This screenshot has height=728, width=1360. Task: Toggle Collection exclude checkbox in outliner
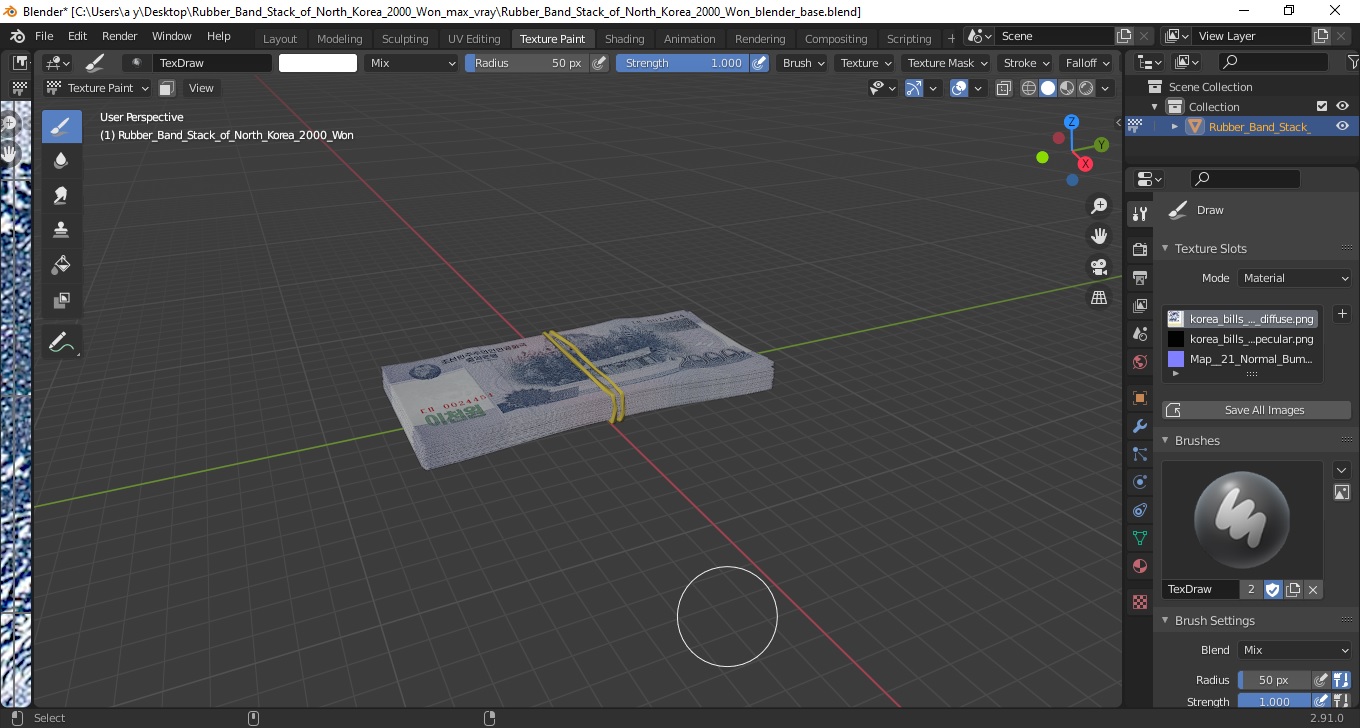pos(1322,106)
